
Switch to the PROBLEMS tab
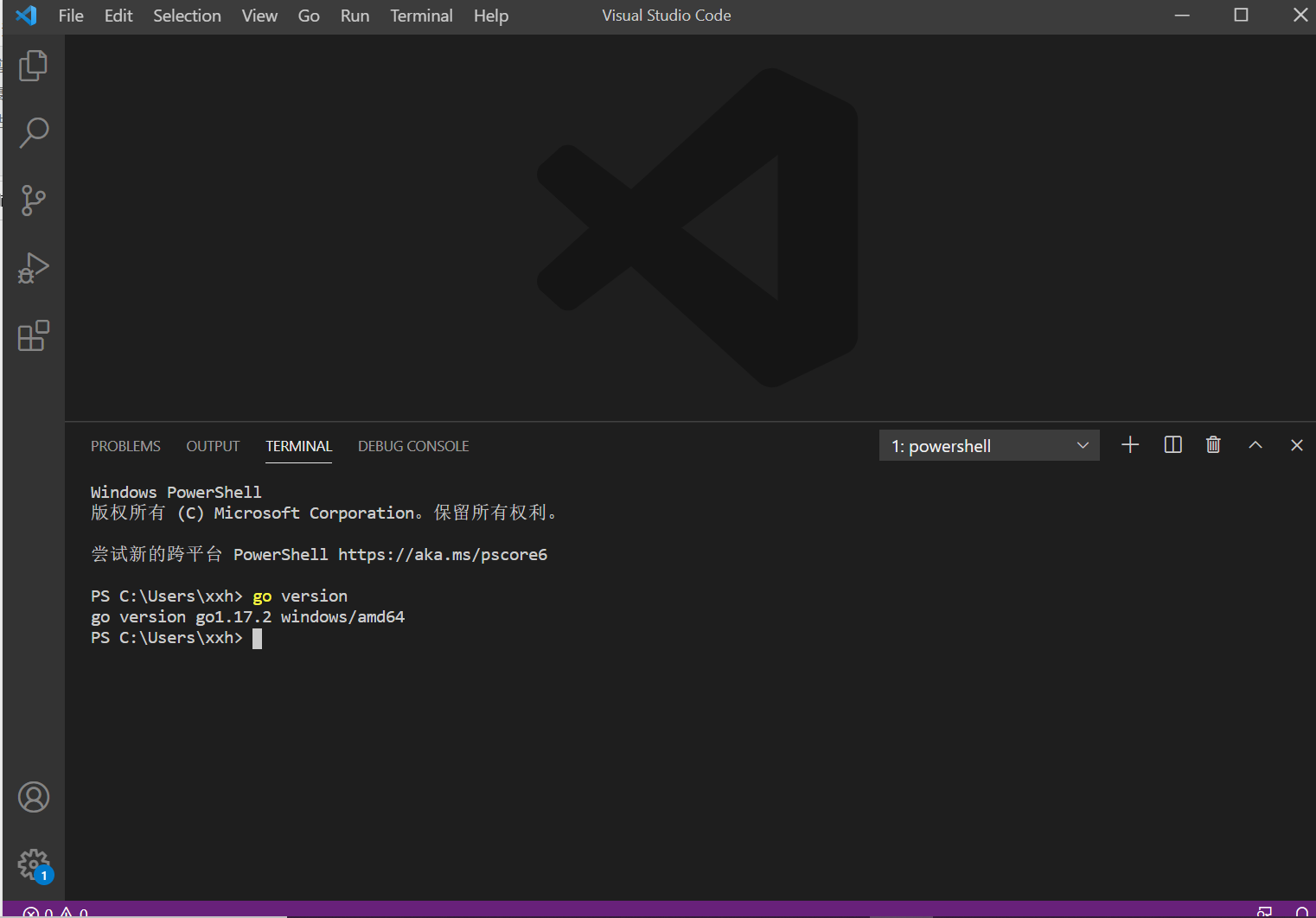(125, 446)
